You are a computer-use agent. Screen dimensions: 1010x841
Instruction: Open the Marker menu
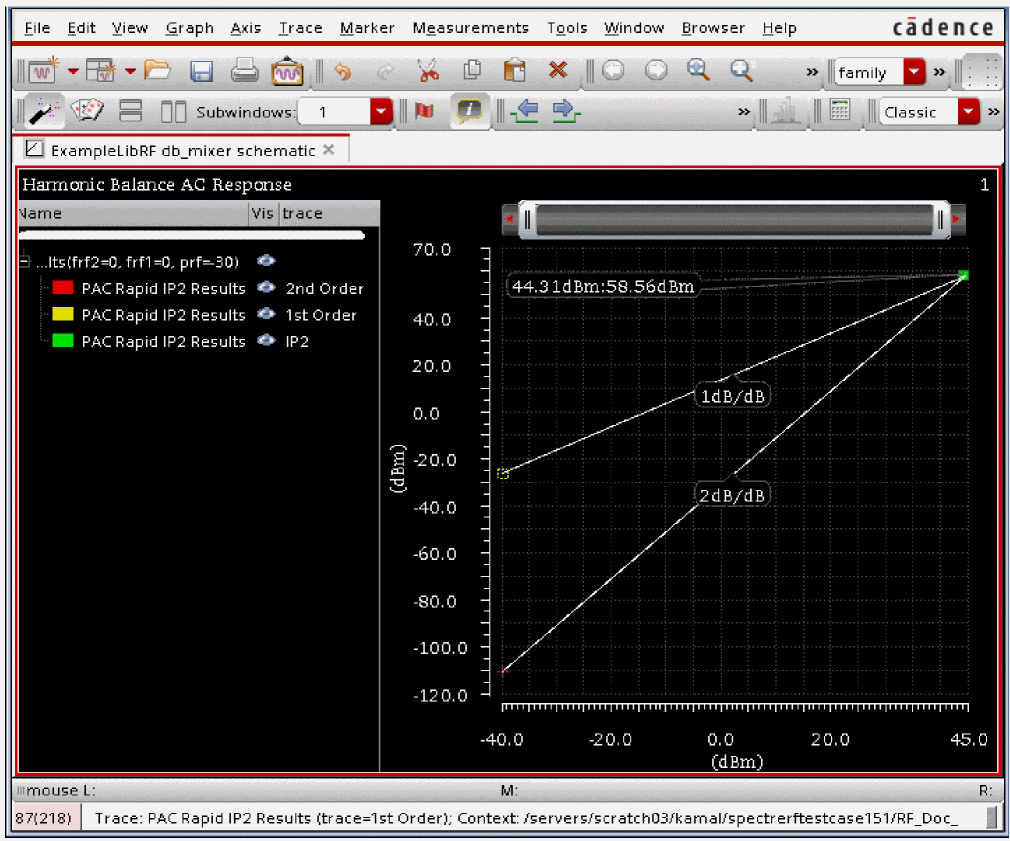367,28
